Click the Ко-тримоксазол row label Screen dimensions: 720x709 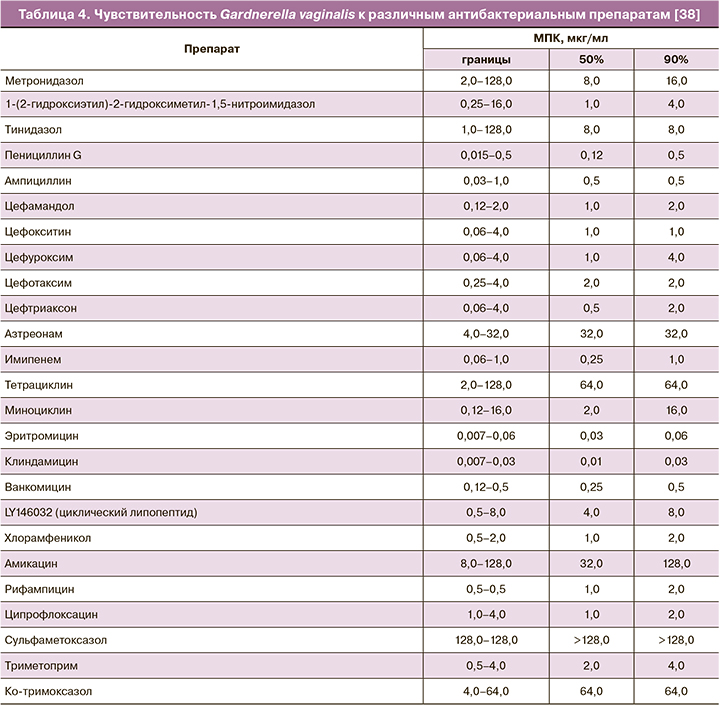click(x=46, y=690)
